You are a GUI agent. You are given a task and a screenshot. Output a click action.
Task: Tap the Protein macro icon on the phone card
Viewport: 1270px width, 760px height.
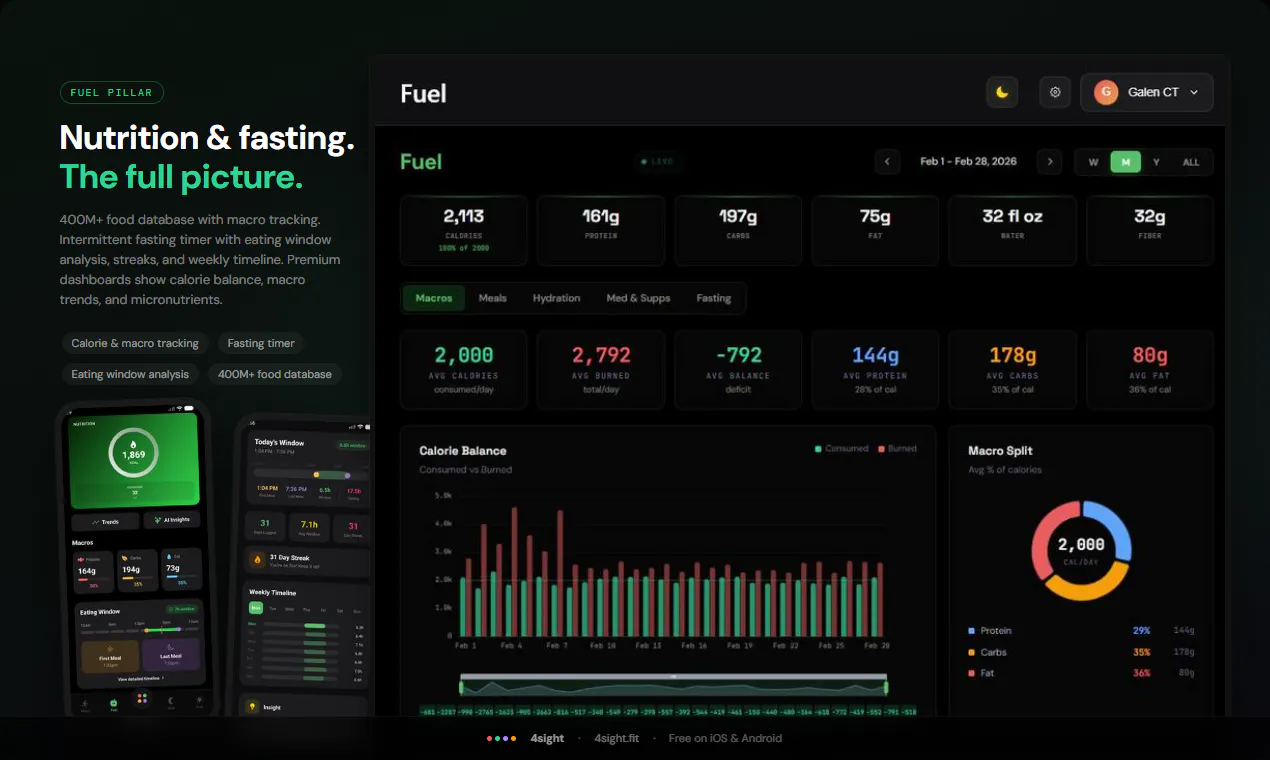[x=81, y=560]
